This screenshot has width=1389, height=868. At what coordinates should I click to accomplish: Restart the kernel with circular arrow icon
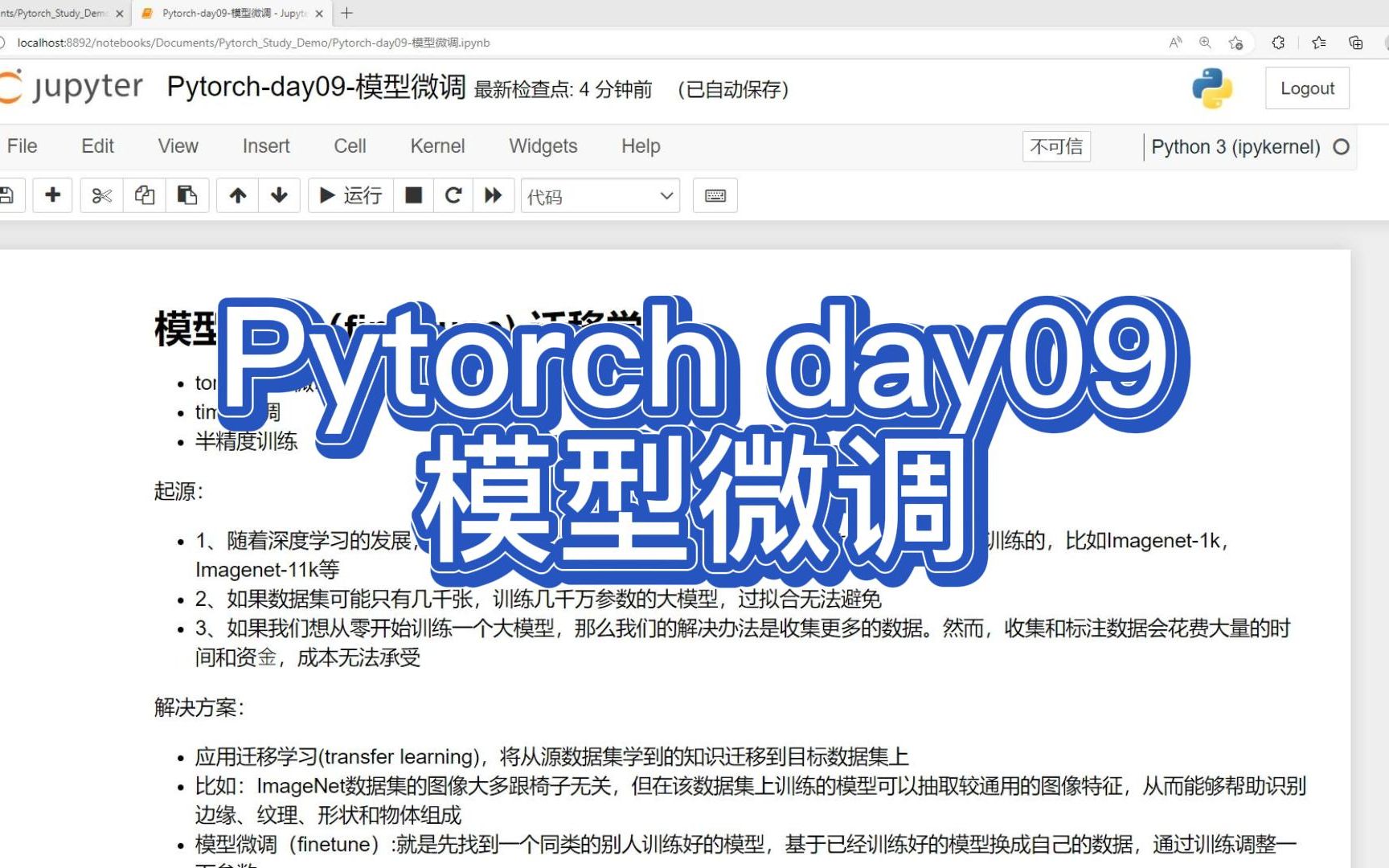(x=453, y=195)
